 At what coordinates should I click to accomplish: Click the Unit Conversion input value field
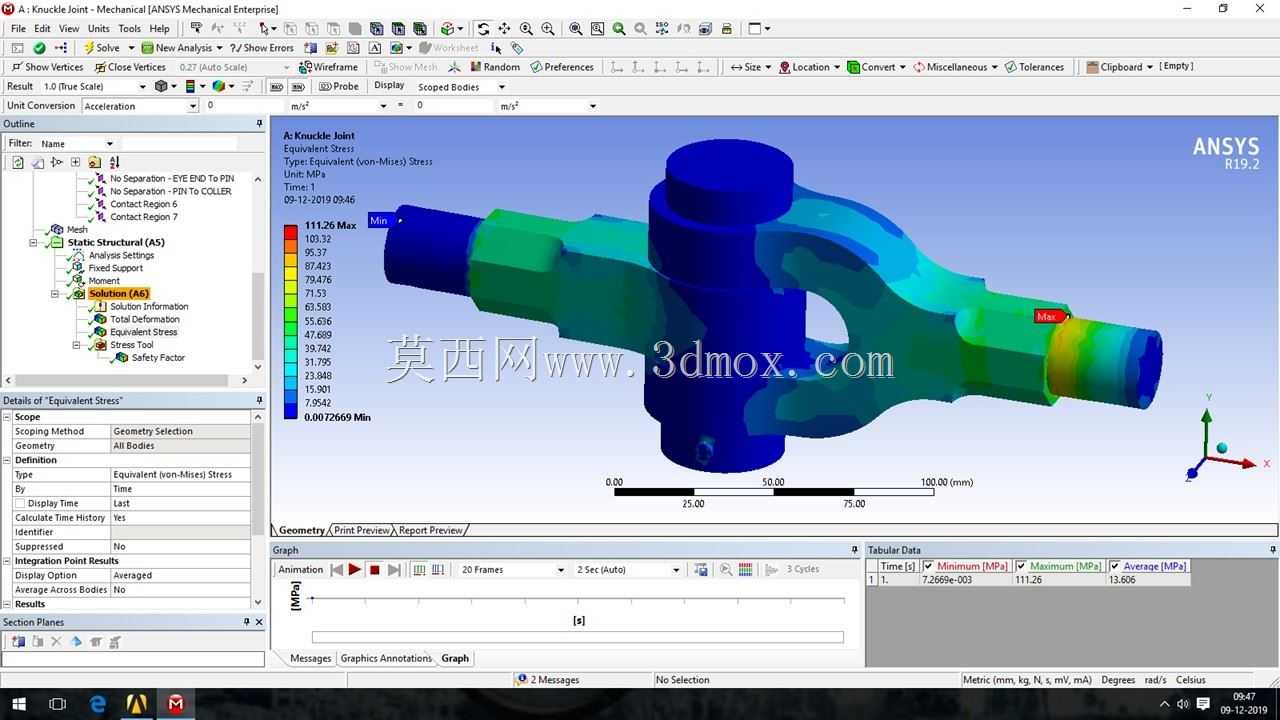[243, 106]
